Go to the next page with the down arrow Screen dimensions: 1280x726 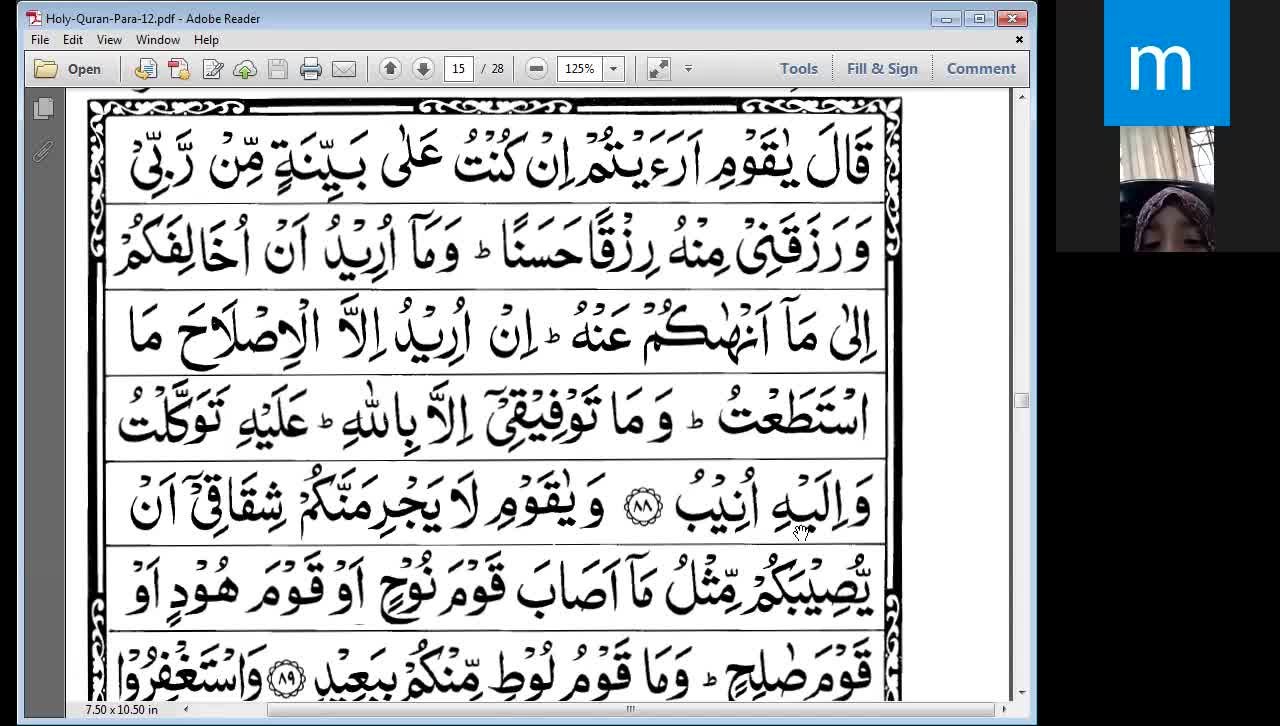point(423,69)
